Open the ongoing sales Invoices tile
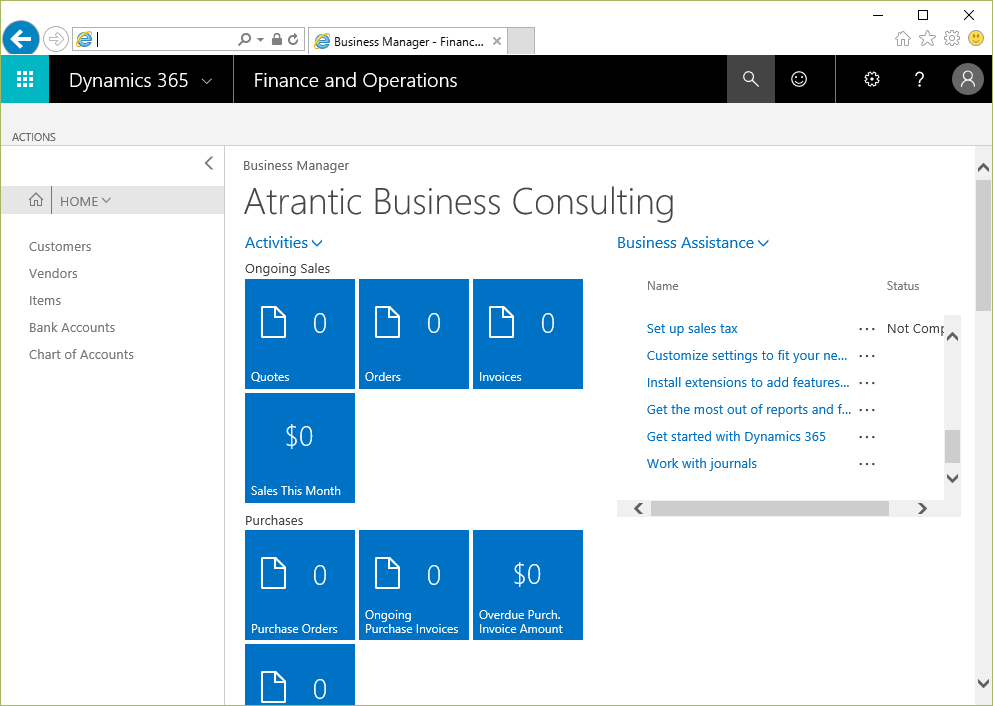 tap(528, 334)
